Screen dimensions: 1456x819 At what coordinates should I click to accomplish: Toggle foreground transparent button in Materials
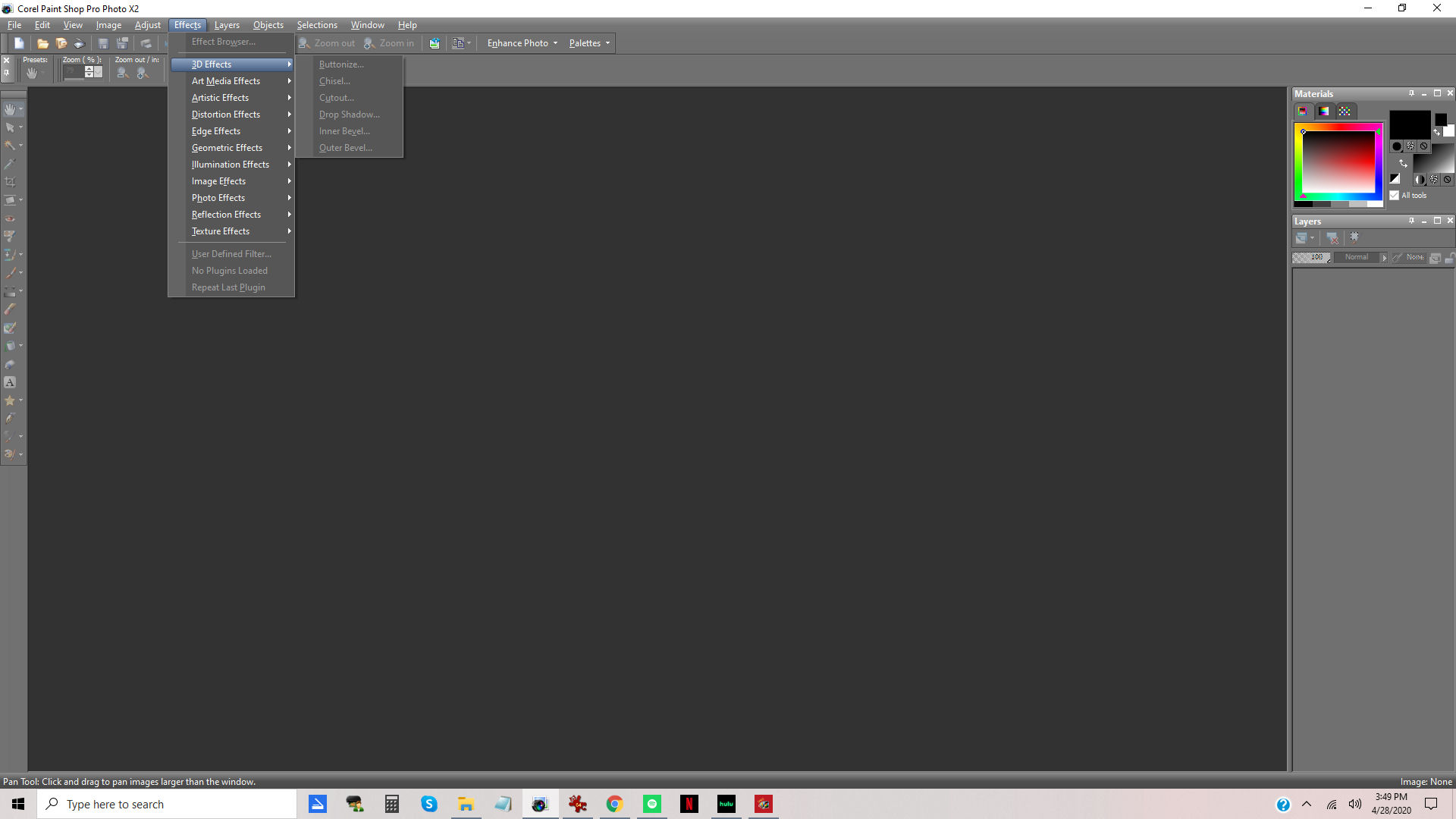click(x=1423, y=146)
